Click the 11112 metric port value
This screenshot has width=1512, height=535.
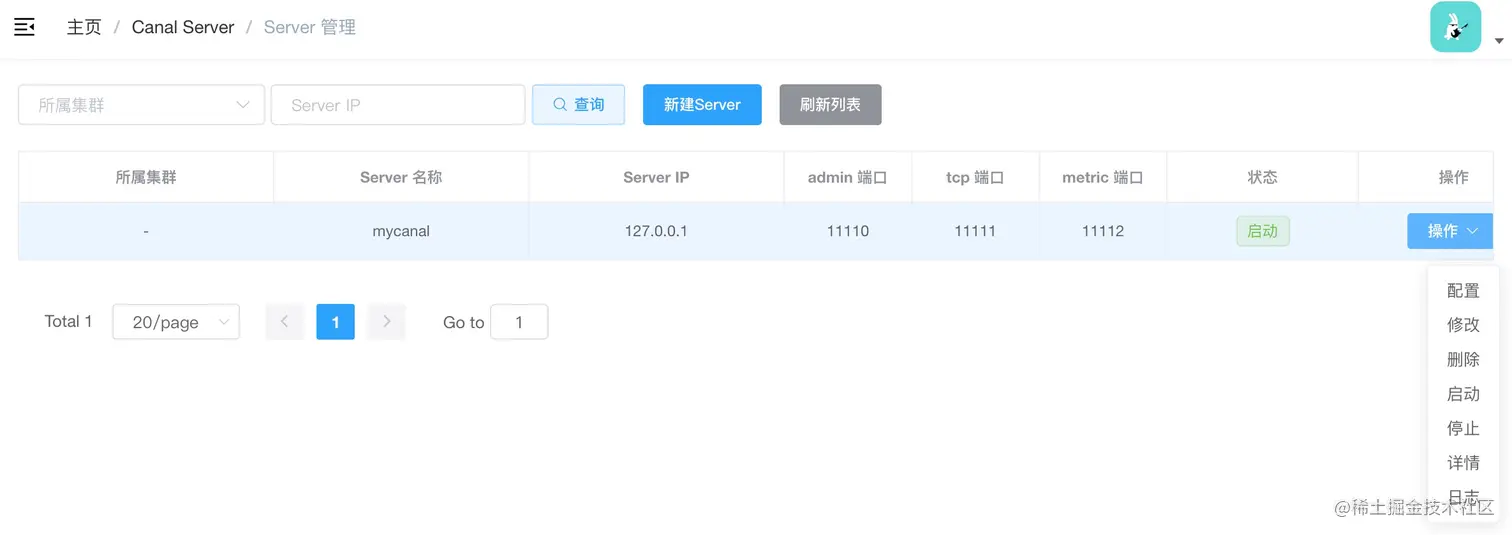coord(1103,231)
